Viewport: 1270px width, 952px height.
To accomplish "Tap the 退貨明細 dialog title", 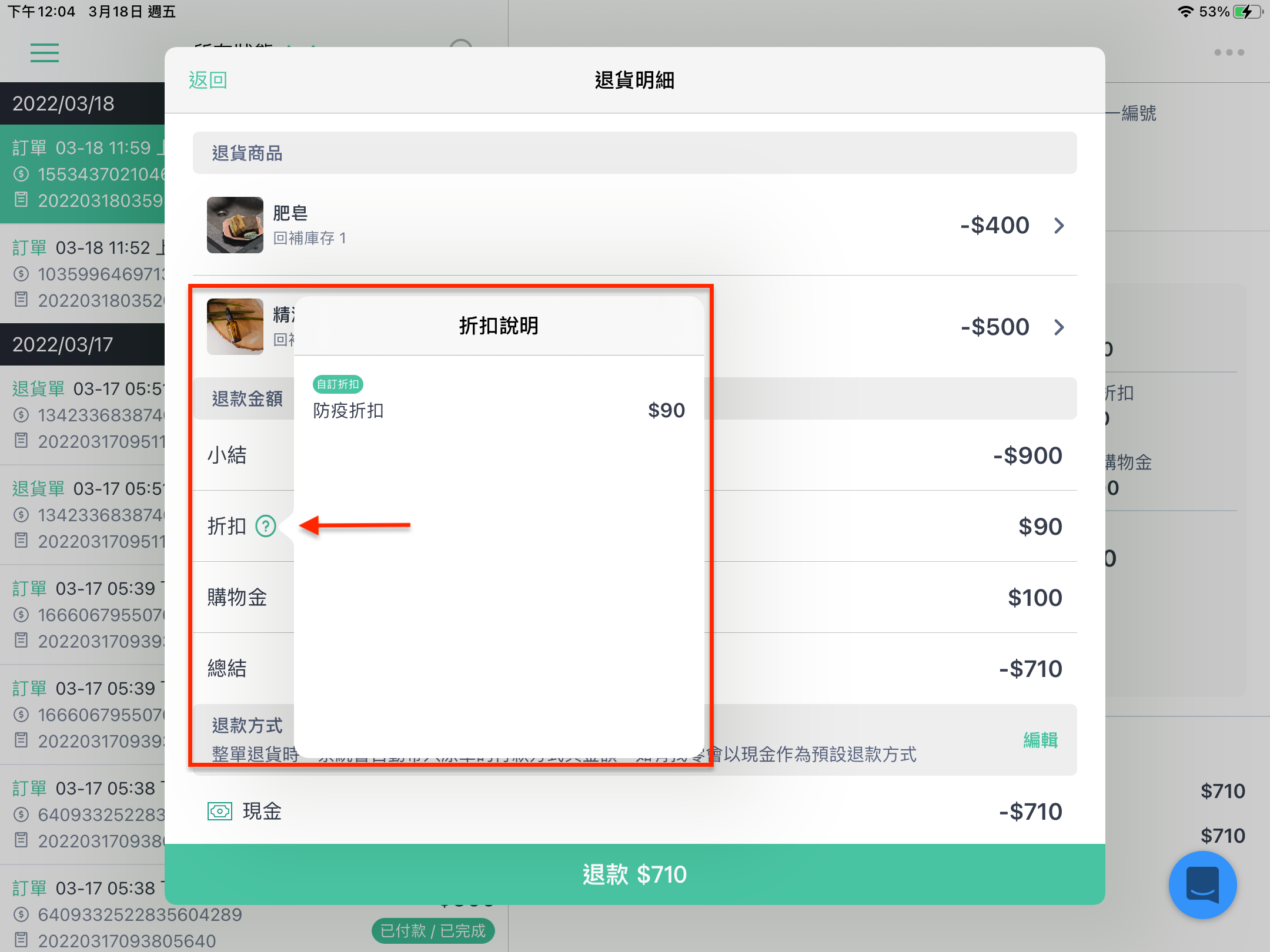I will pos(634,80).
